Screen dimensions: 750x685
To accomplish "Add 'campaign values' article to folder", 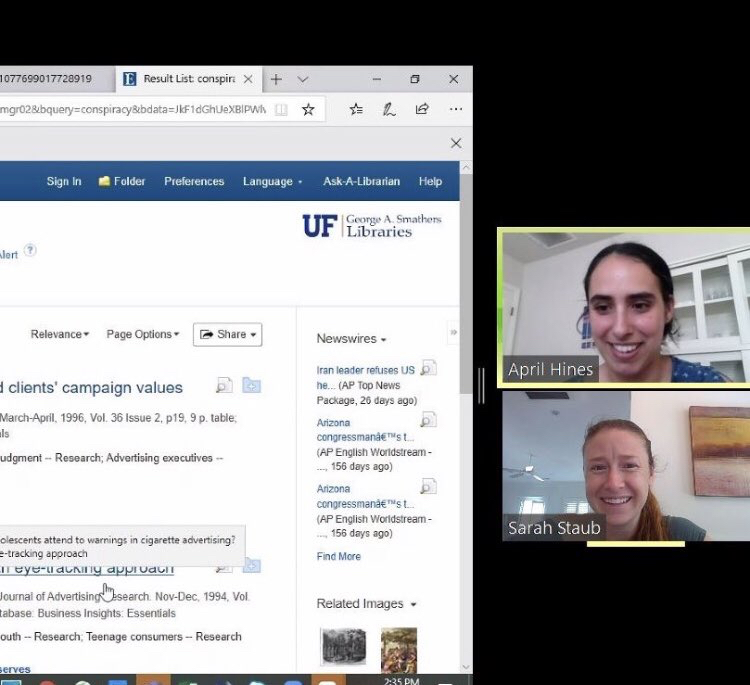I will pyautogui.click(x=251, y=386).
